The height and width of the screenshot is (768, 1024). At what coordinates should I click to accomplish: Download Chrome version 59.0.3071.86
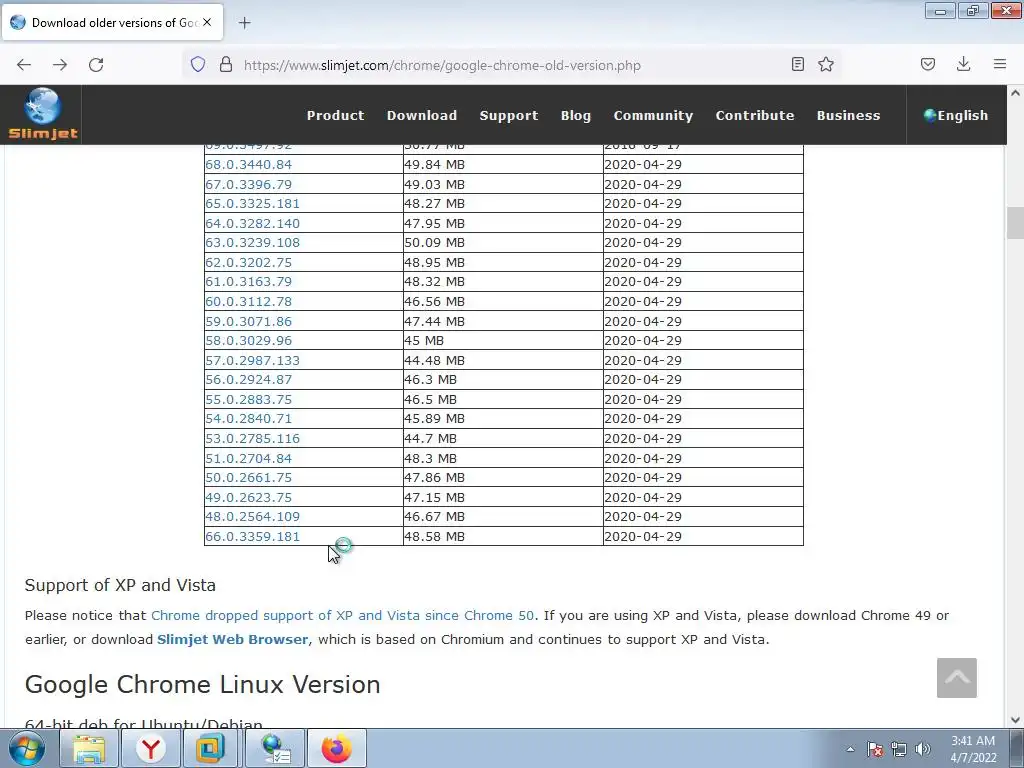tap(248, 321)
